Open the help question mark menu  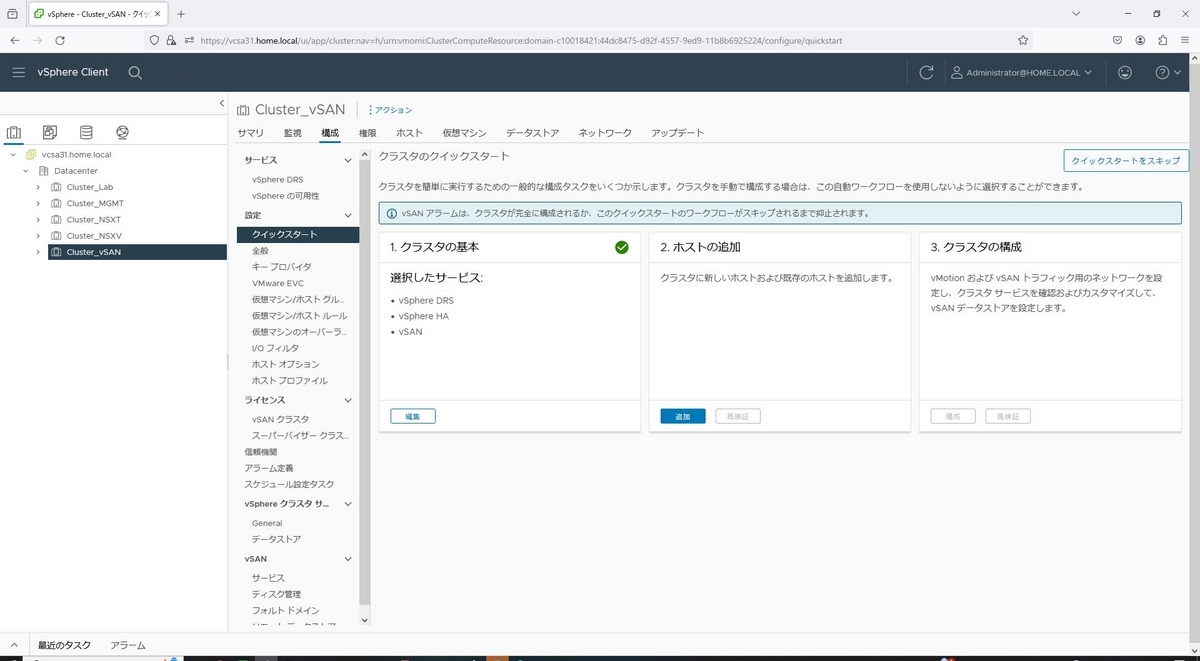click(1168, 72)
